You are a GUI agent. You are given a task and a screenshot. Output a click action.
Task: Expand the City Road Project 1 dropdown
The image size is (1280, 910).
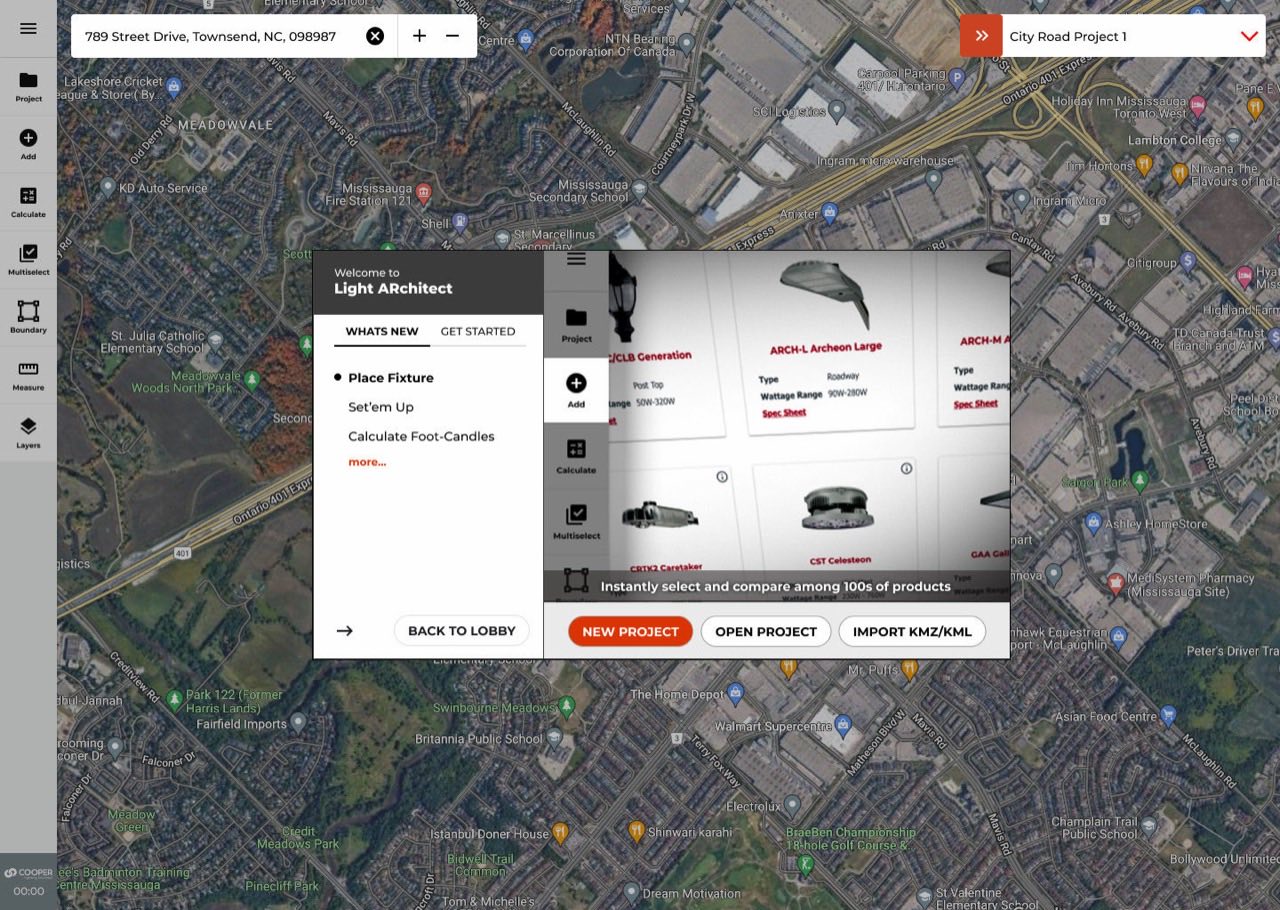click(x=1249, y=36)
